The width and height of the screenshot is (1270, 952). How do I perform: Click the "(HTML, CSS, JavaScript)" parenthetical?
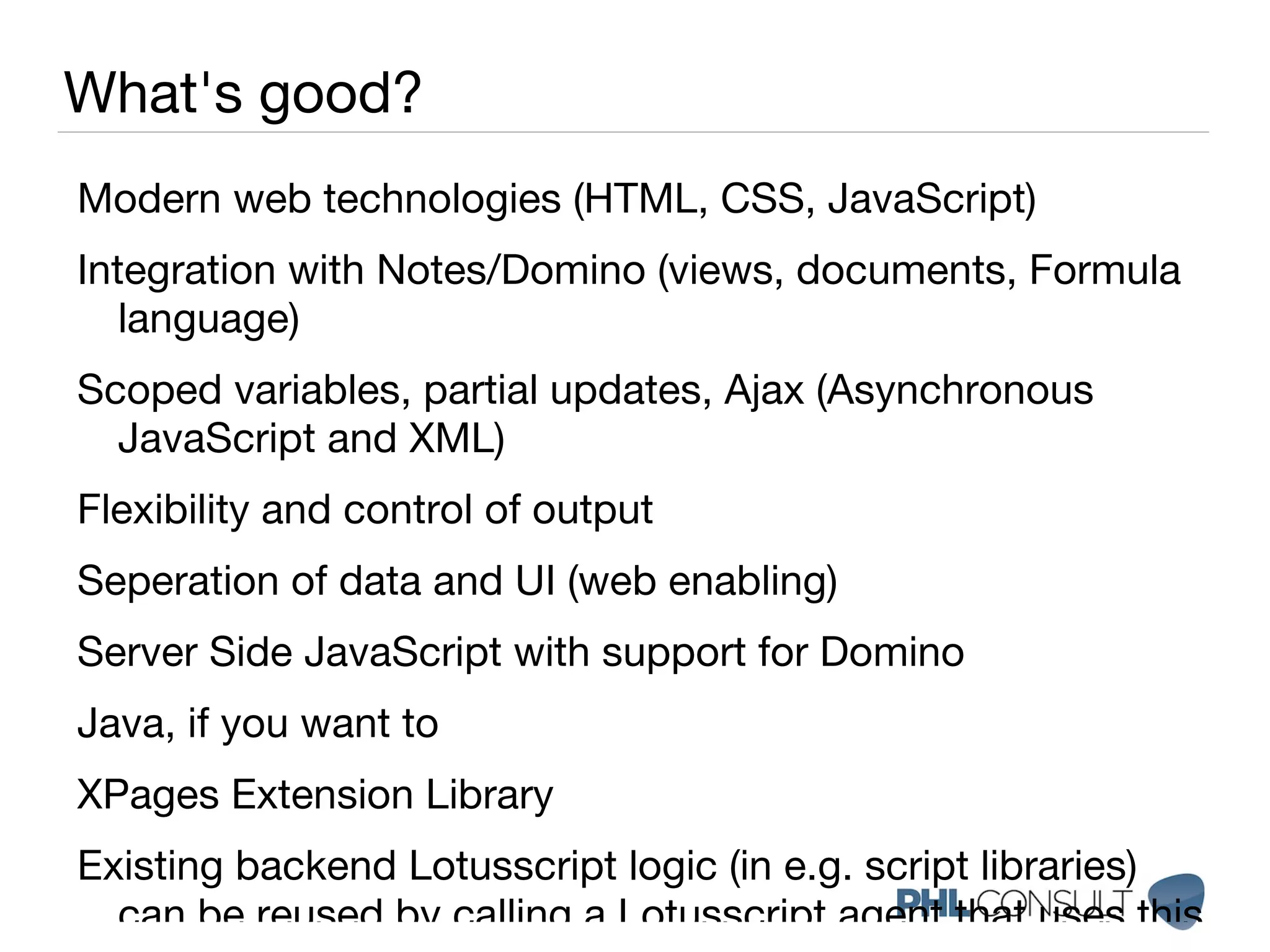pos(804,199)
